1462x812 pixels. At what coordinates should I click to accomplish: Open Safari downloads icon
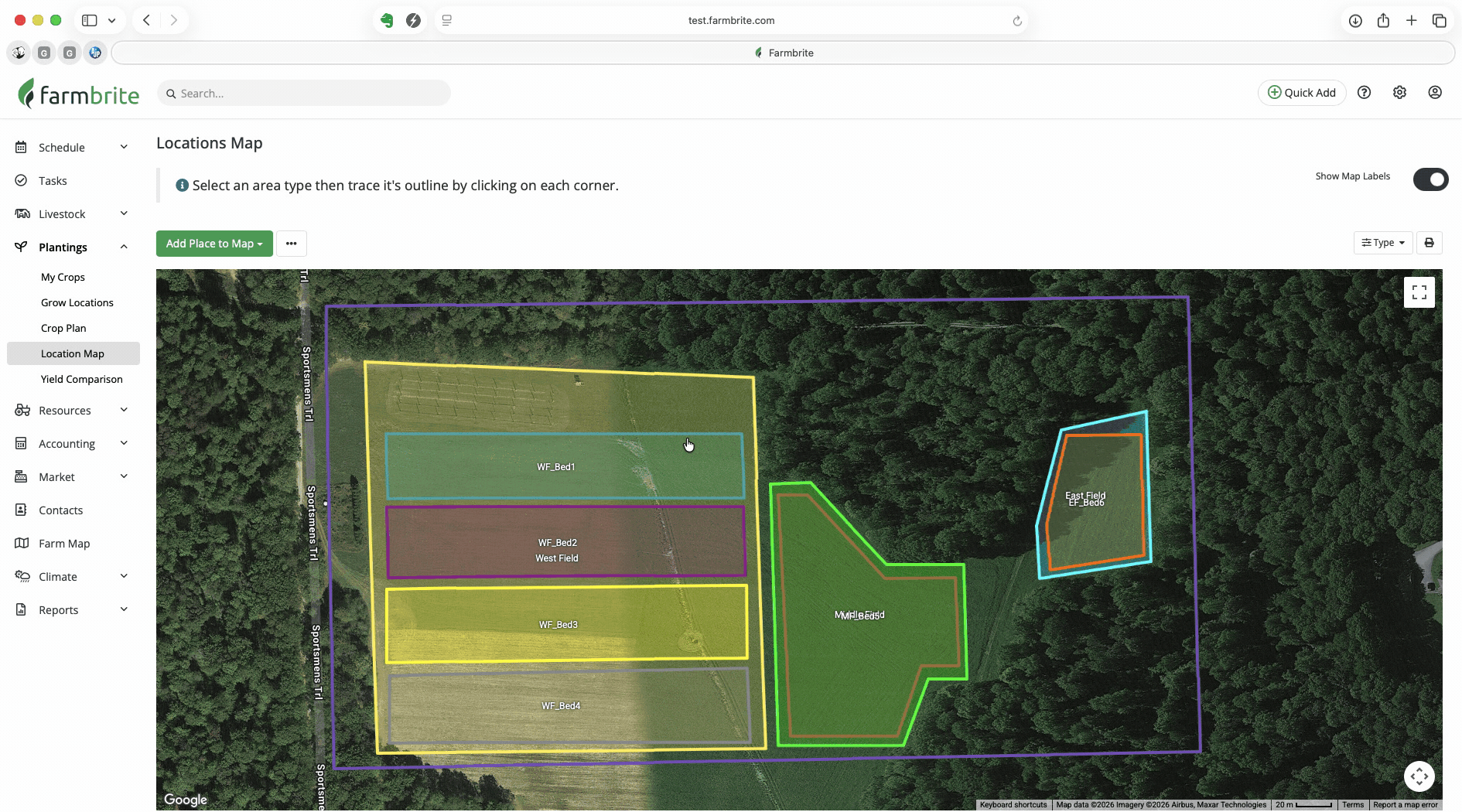1355,21
